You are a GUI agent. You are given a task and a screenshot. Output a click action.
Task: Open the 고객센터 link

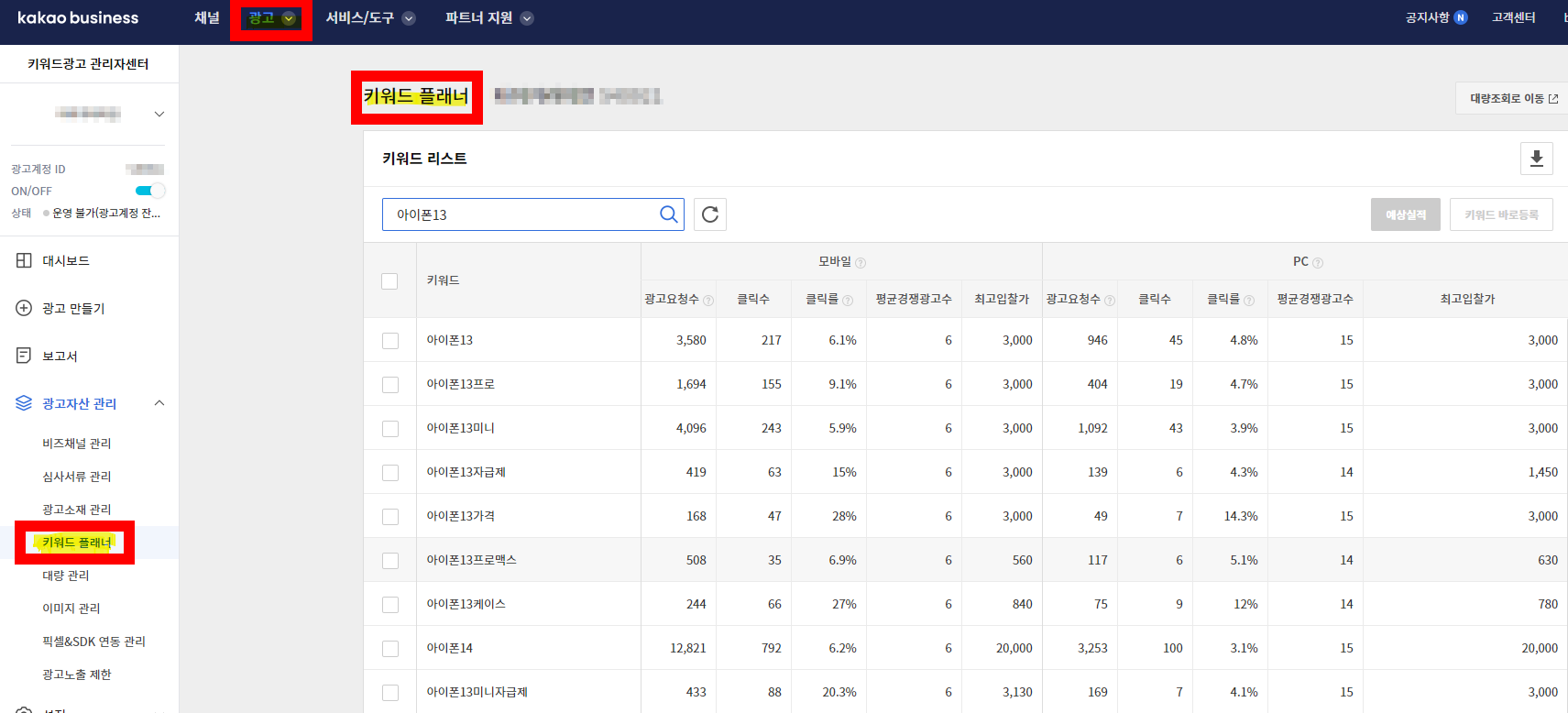(x=1514, y=17)
